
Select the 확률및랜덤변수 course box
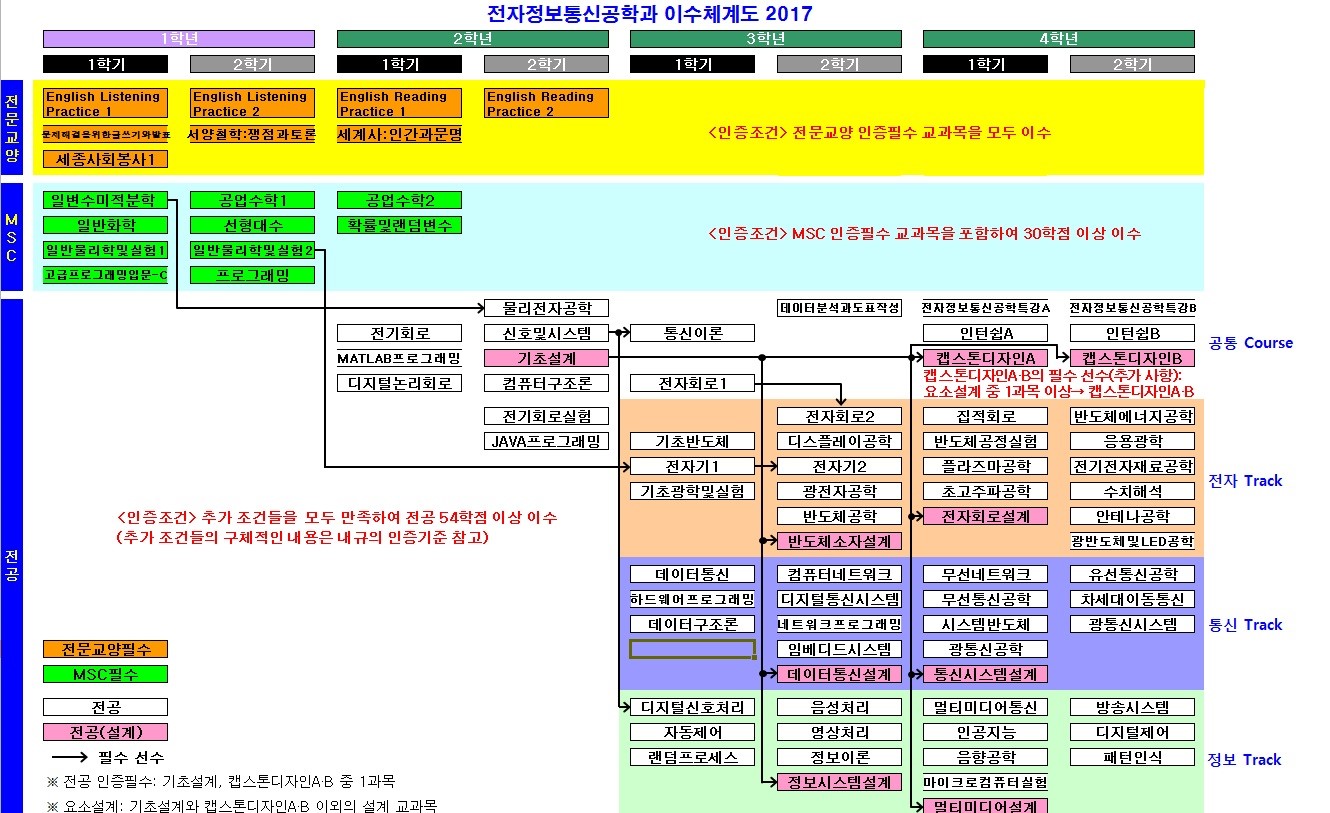399,225
